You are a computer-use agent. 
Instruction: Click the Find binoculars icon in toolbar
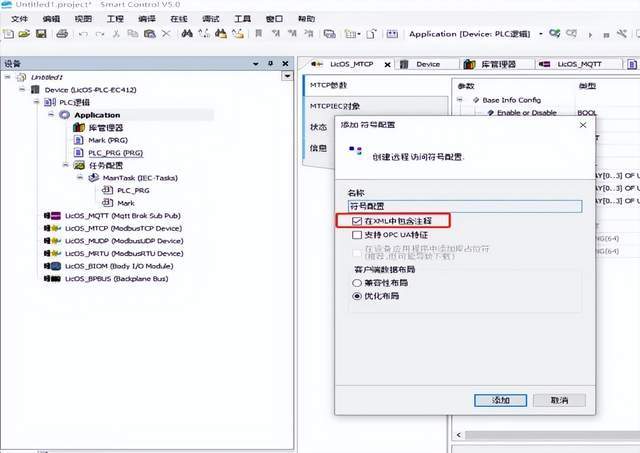pos(186,34)
